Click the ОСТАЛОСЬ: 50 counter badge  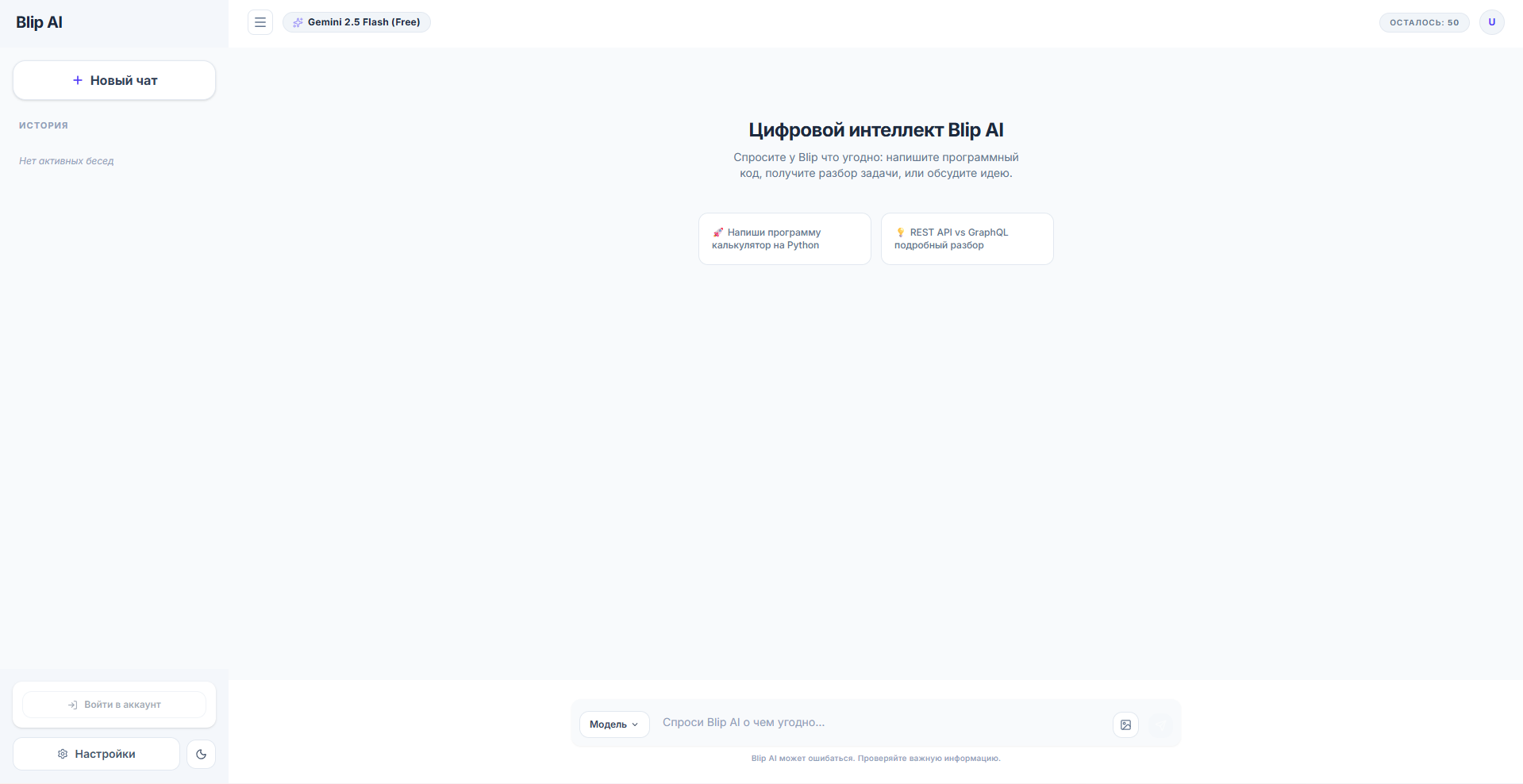point(1424,22)
